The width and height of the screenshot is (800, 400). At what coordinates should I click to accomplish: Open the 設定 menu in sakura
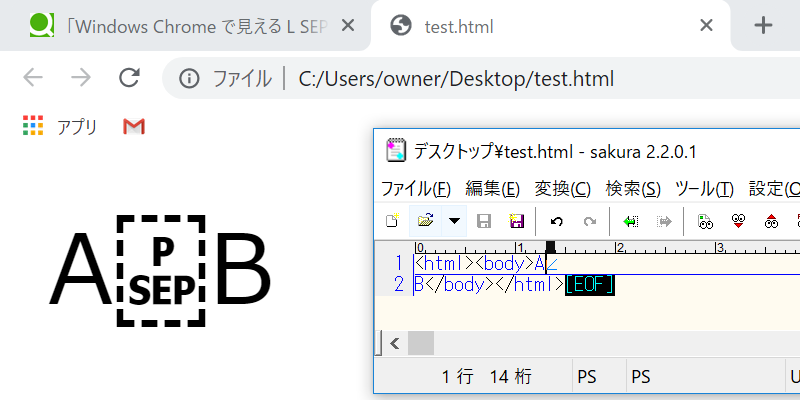click(774, 189)
